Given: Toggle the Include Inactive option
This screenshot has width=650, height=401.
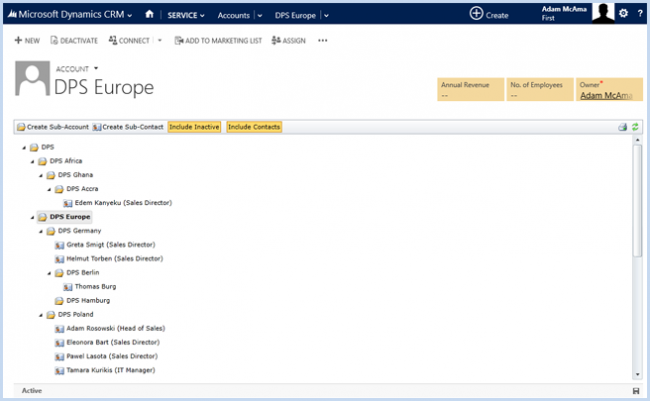Looking at the screenshot, I should [194, 127].
